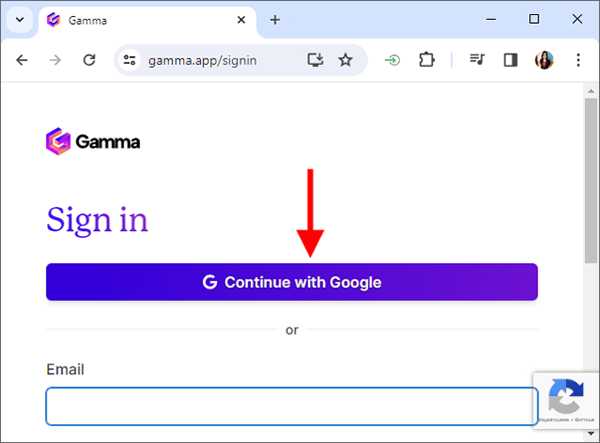Select the Gamma browser tab

(147, 20)
